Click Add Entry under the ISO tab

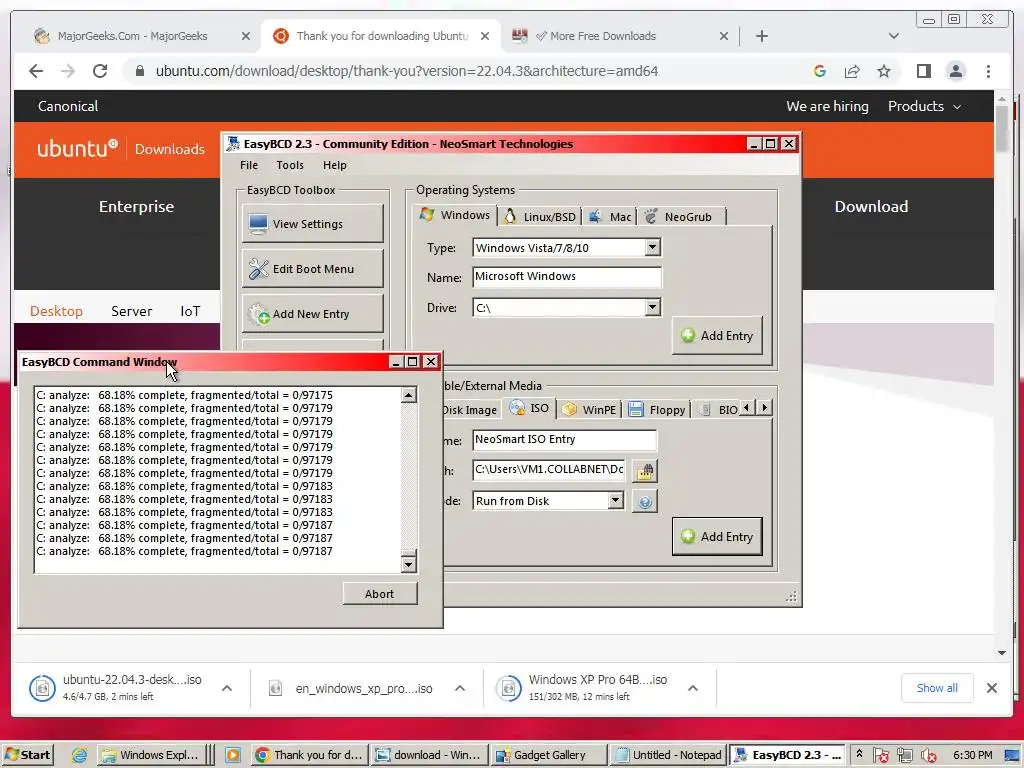tap(717, 537)
